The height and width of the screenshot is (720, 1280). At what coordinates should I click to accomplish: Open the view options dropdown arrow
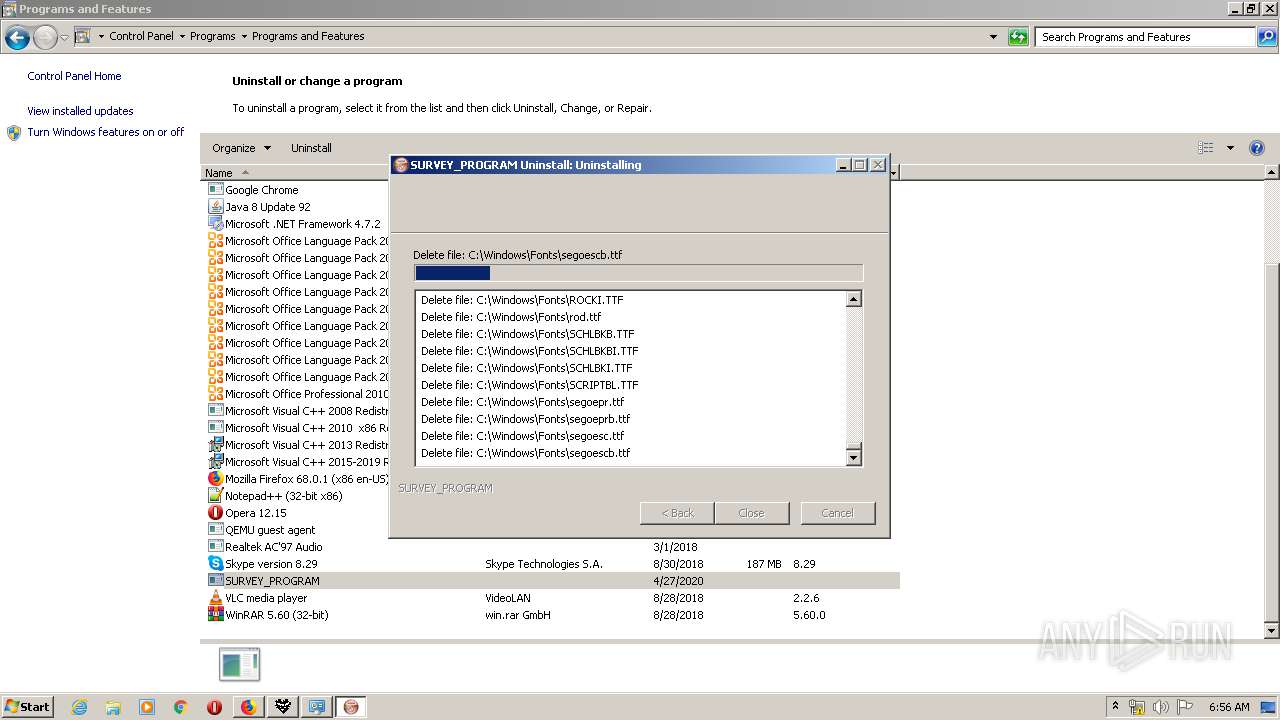pyautogui.click(x=1230, y=148)
